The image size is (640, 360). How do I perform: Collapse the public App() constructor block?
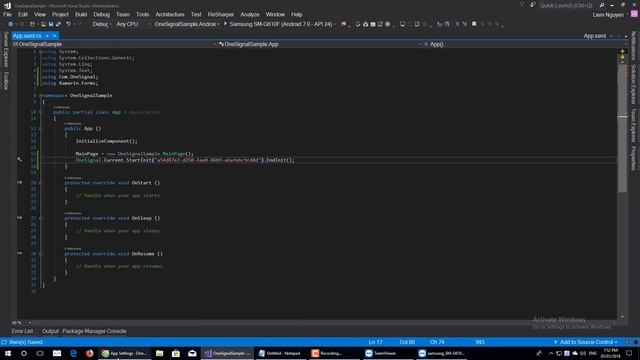[40, 129]
